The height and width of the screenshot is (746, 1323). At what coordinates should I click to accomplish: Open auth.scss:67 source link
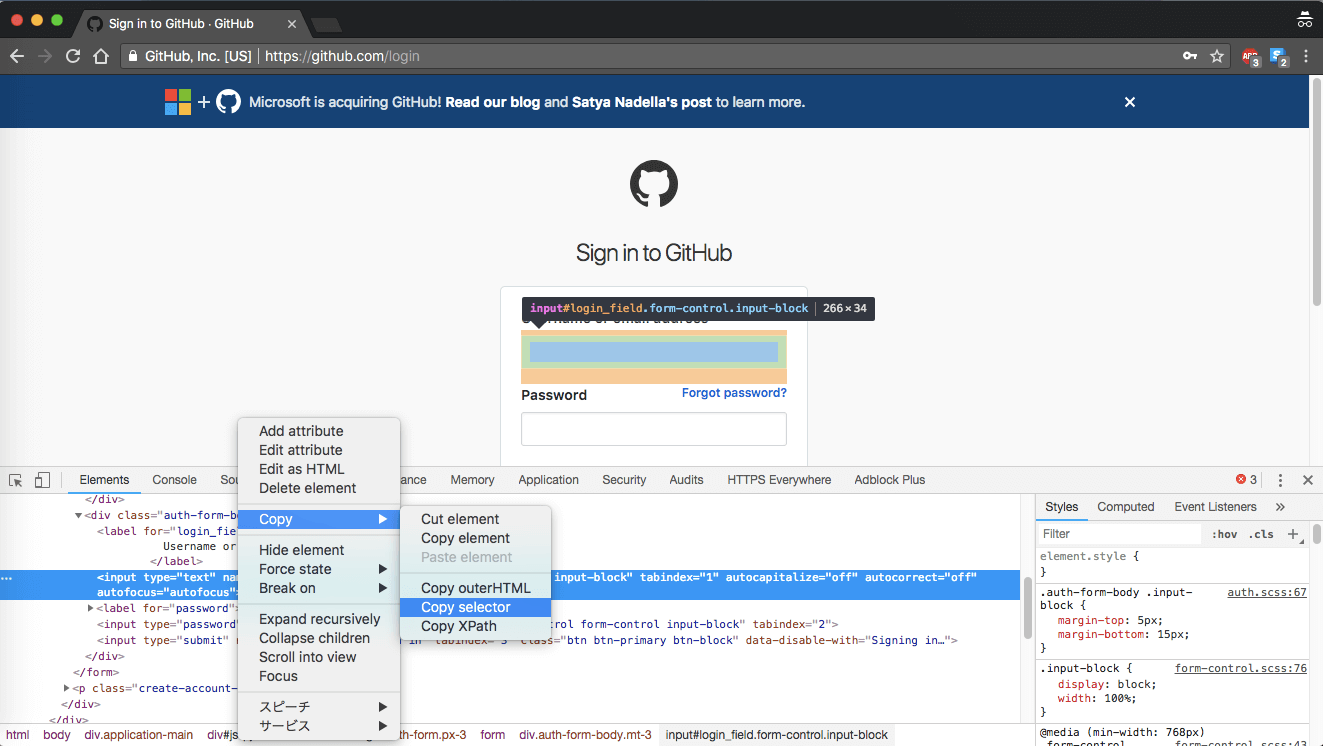(x=1267, y=593)
